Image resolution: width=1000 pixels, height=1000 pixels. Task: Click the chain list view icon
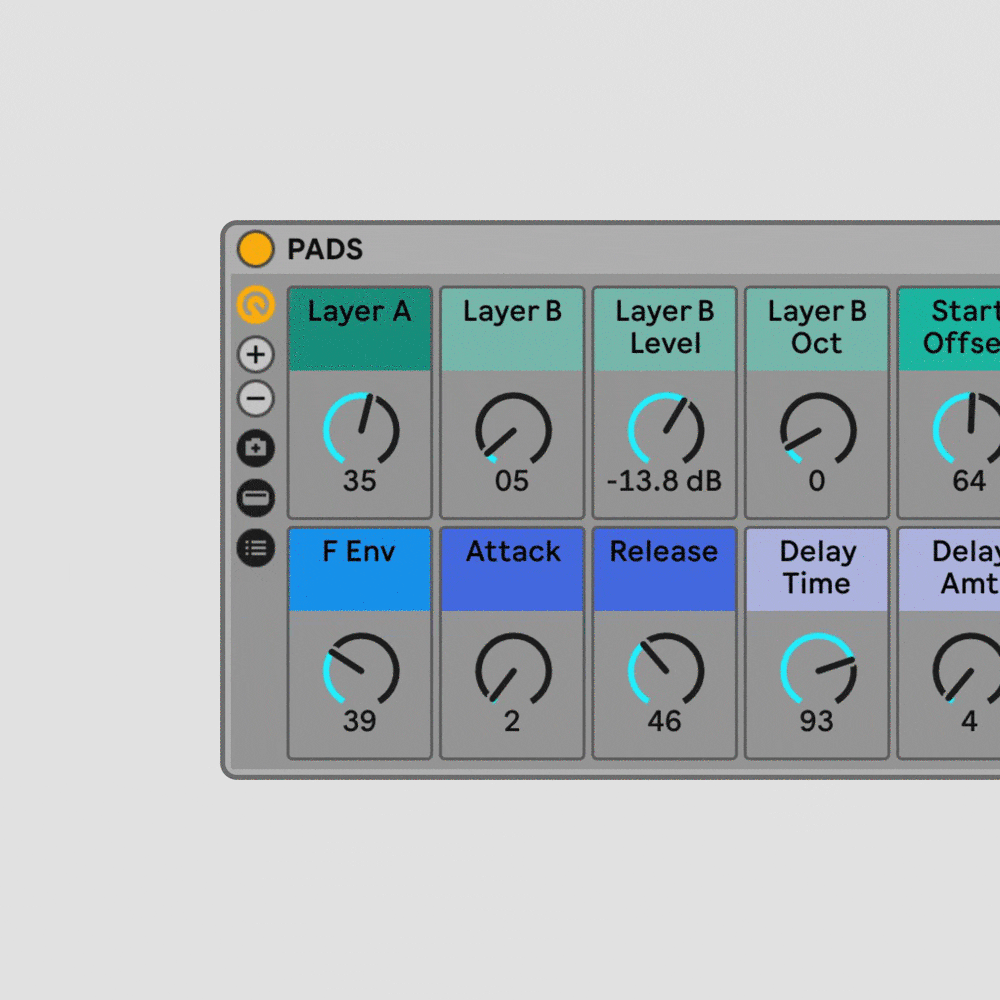(x=256, y=548)
